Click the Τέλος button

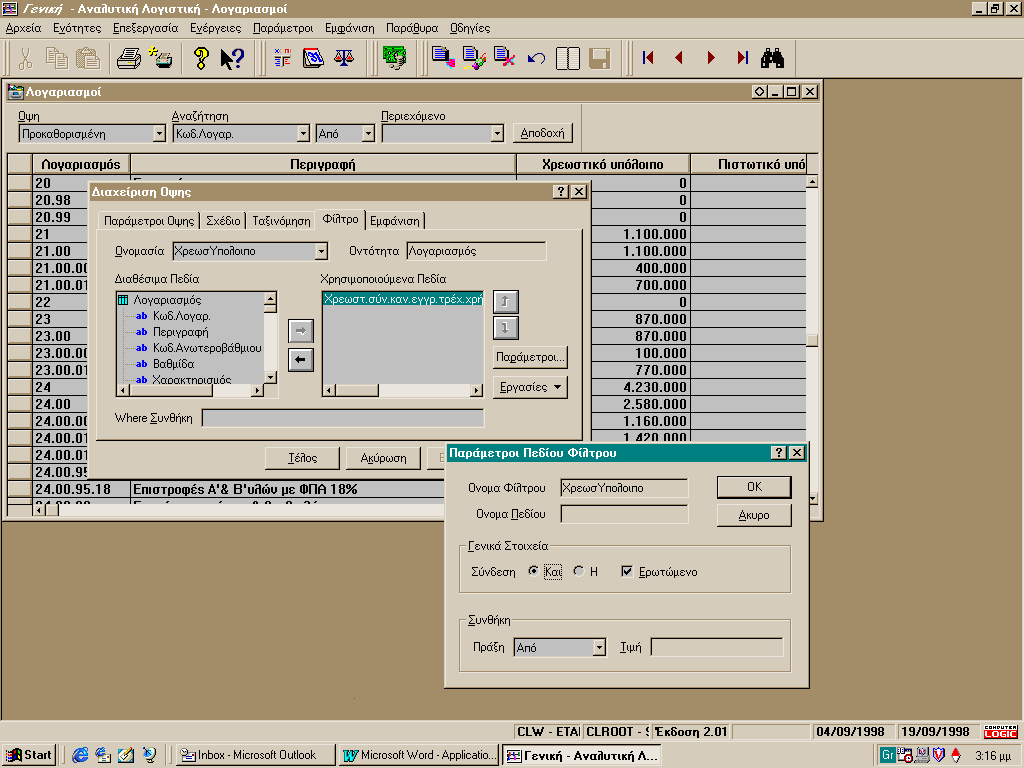pos(302,458)
